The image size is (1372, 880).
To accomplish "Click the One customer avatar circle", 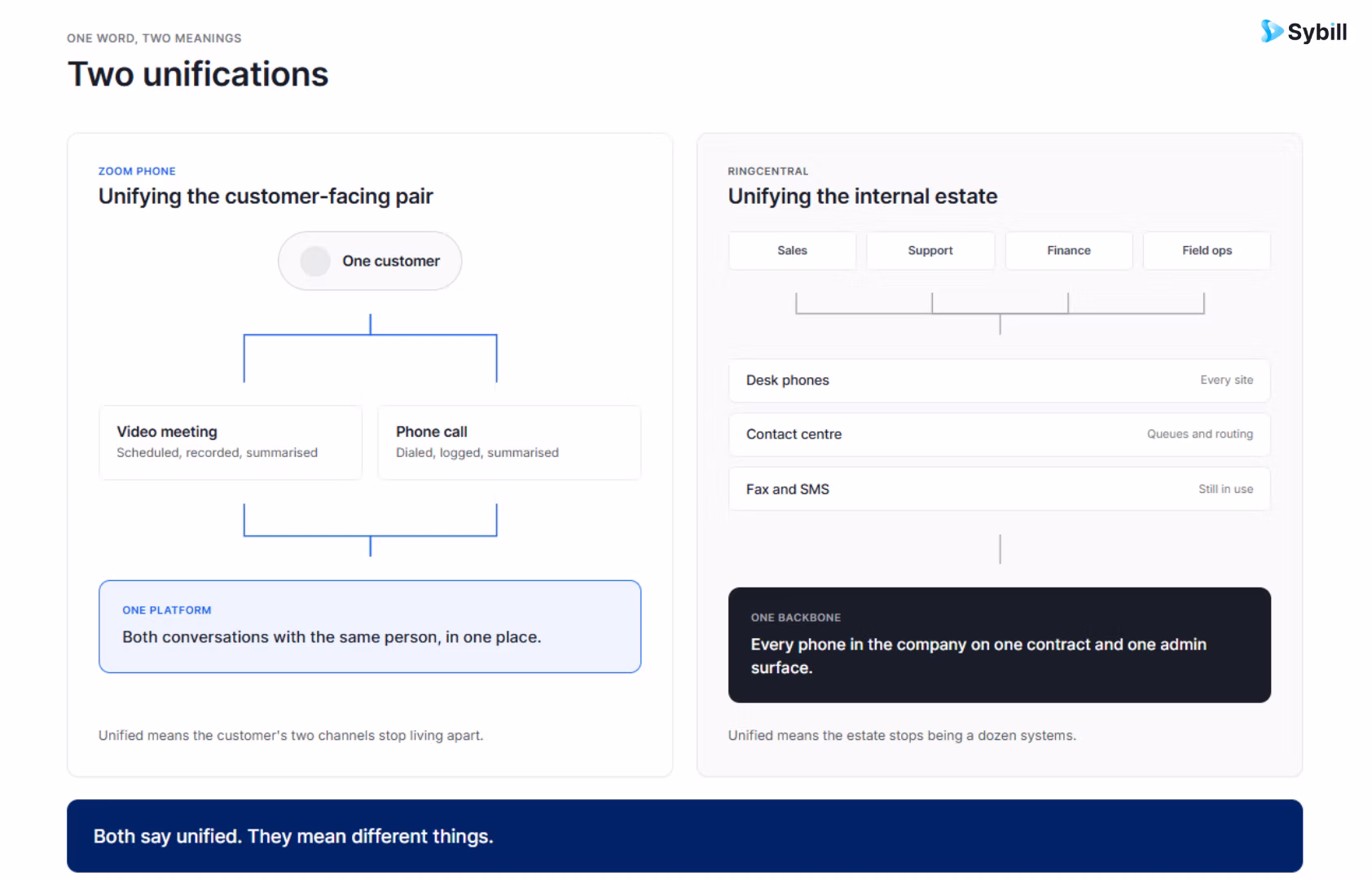I will (315, 262).
